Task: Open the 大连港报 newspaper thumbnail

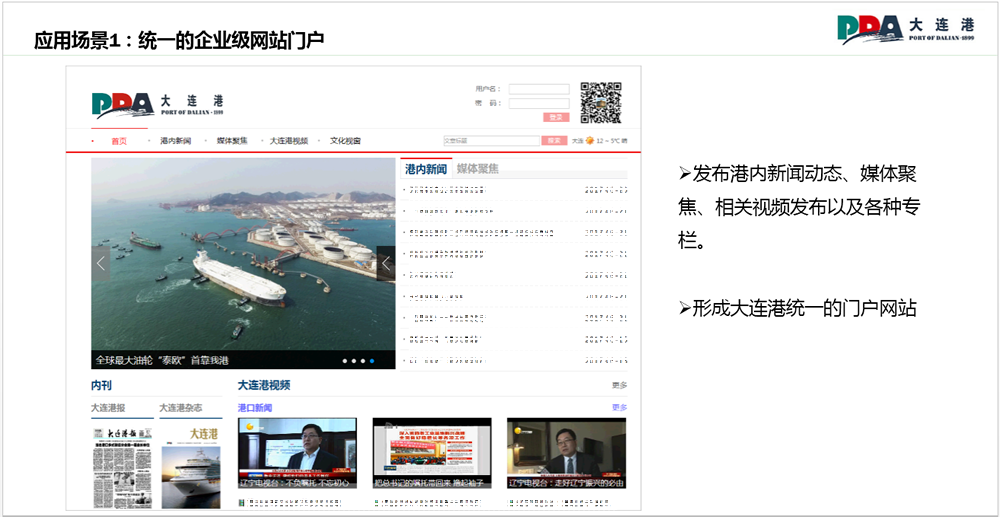Action: point(122,468)
